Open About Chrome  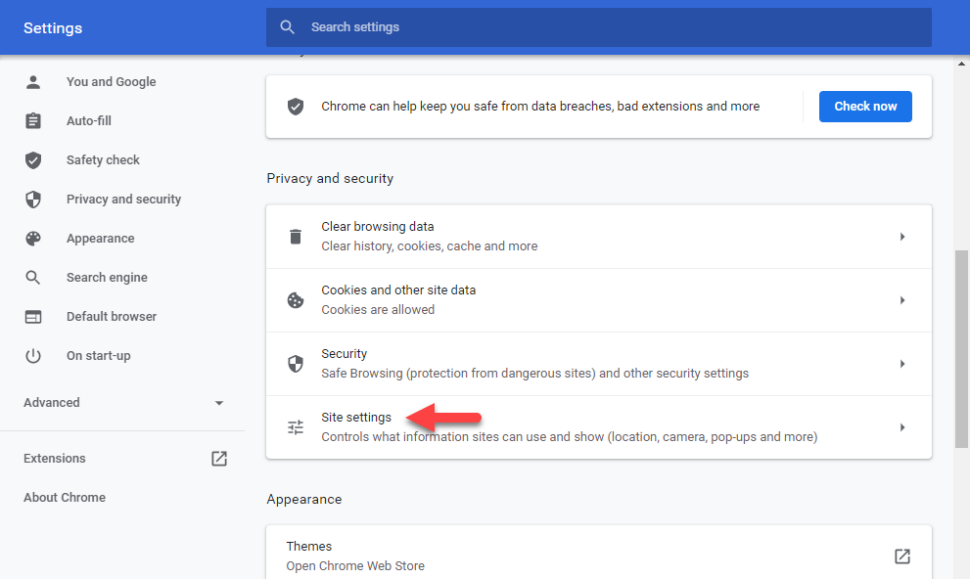(x=64, y=497)
